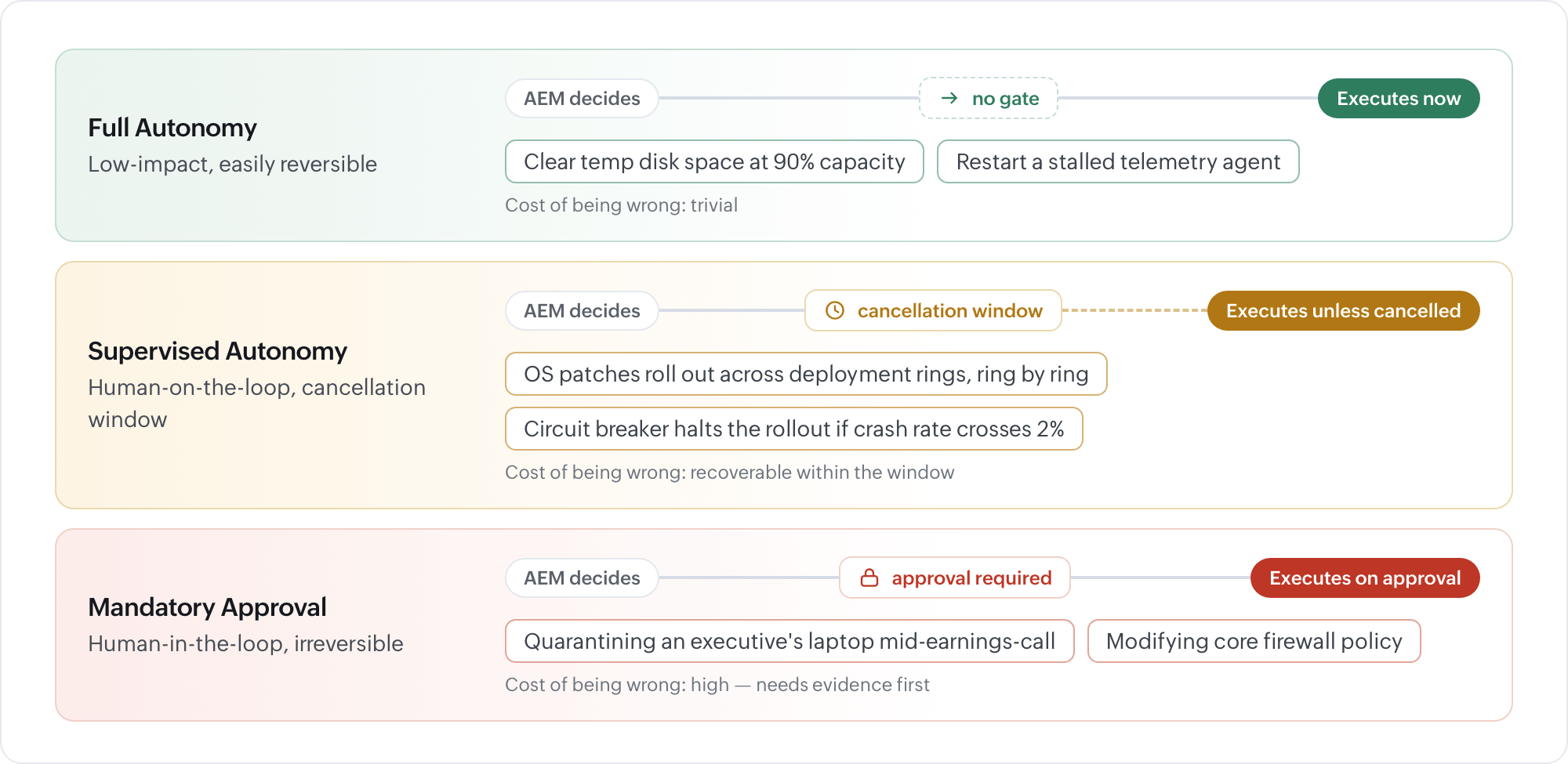Click the Supervised Autonomy heading
This screenshot has width=1568, height=764.
217,350
